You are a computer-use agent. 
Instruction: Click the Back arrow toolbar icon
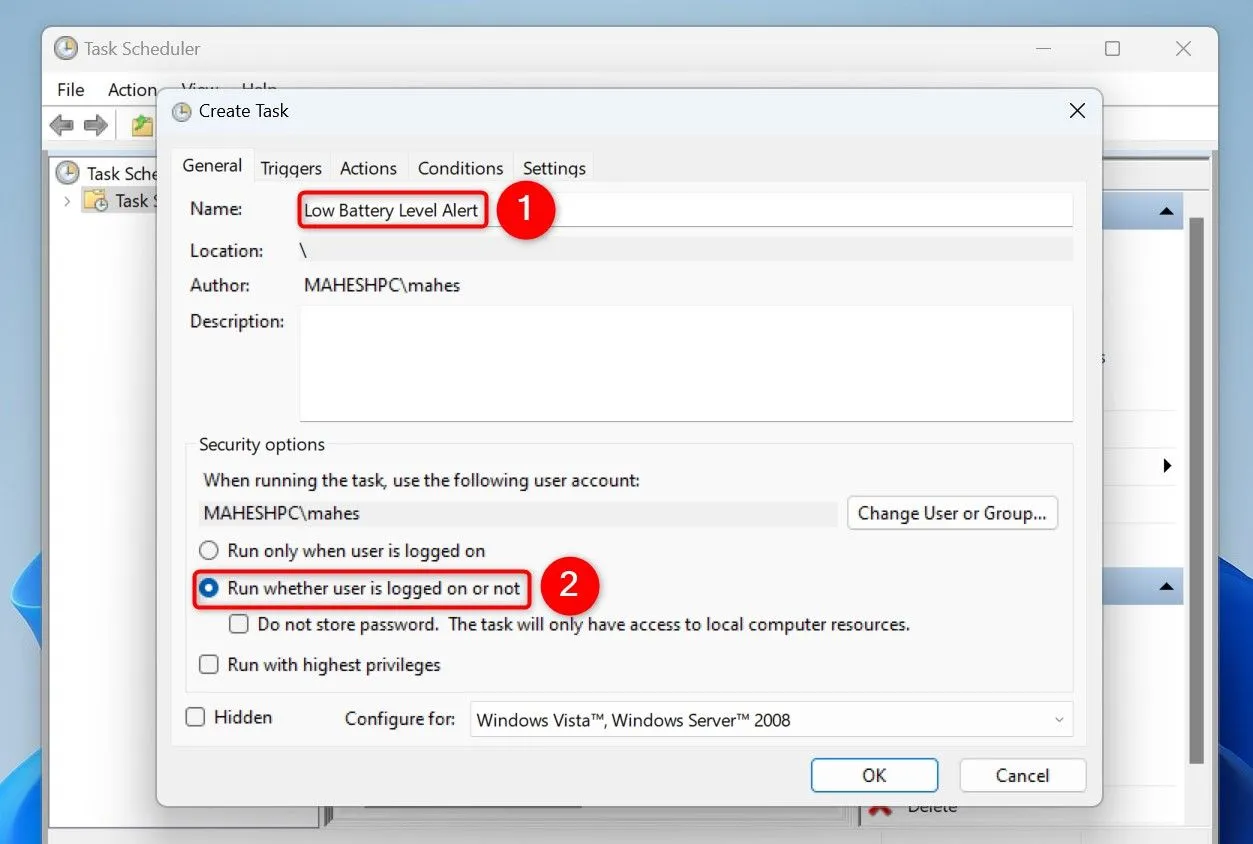[x=62, y=125]
